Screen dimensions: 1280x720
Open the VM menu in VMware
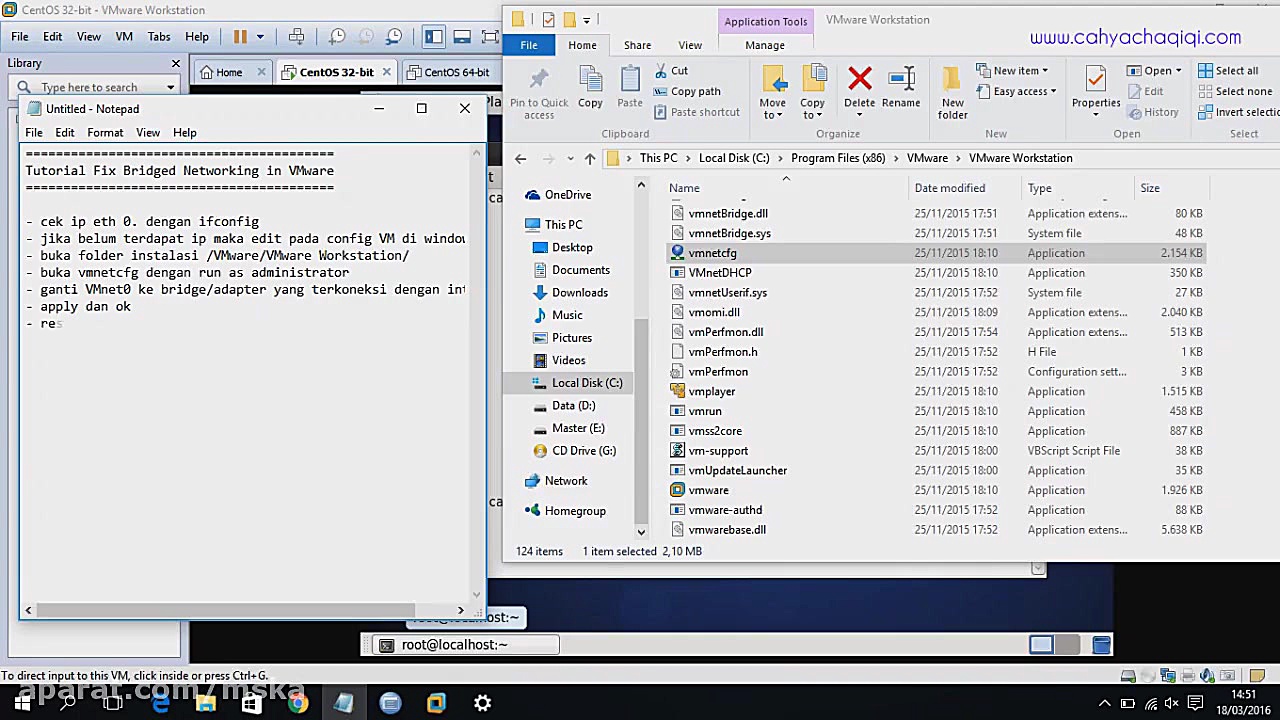click(124, 37)
